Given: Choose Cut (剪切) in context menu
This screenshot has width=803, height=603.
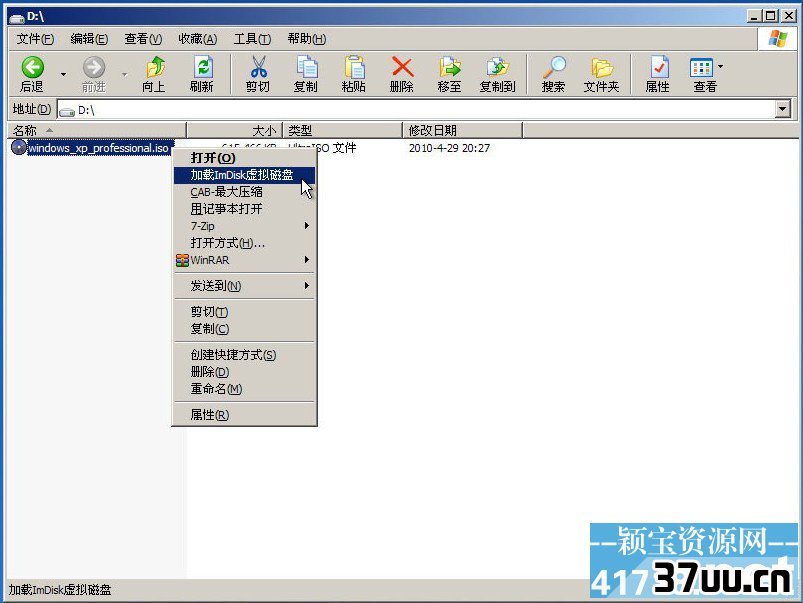Looking at the screenshot, I should [x=244, y=311].
